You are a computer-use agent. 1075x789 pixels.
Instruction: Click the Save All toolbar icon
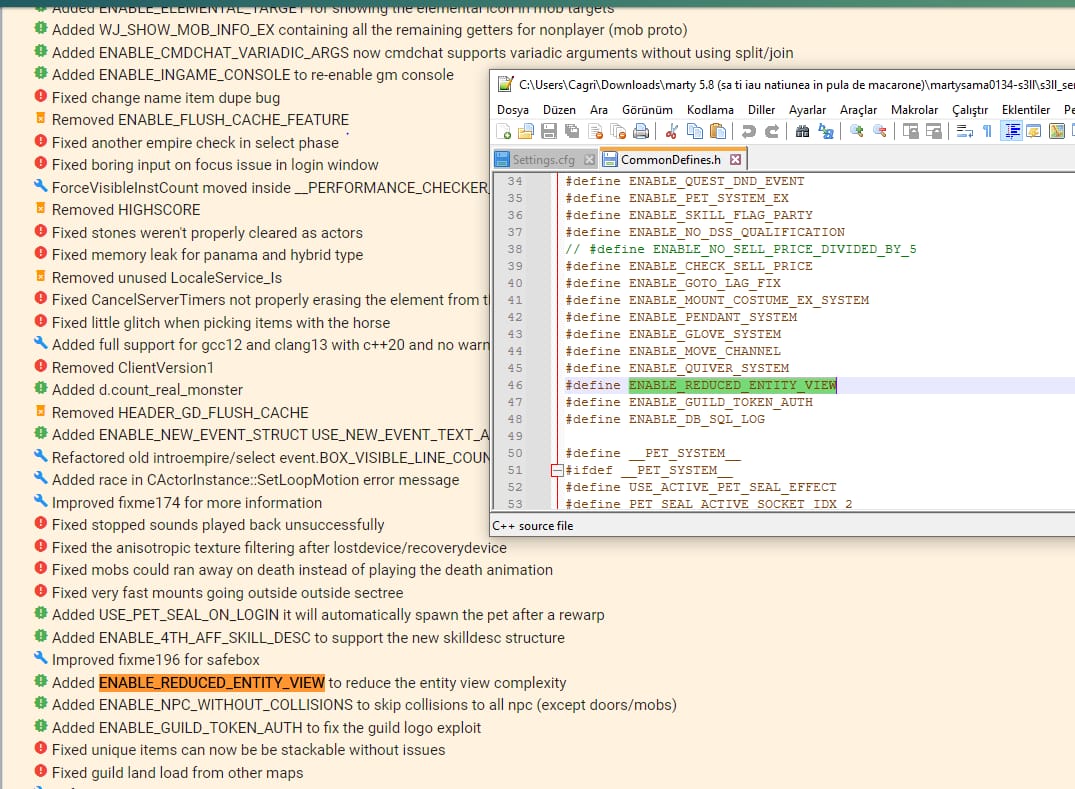coord(572,131)
